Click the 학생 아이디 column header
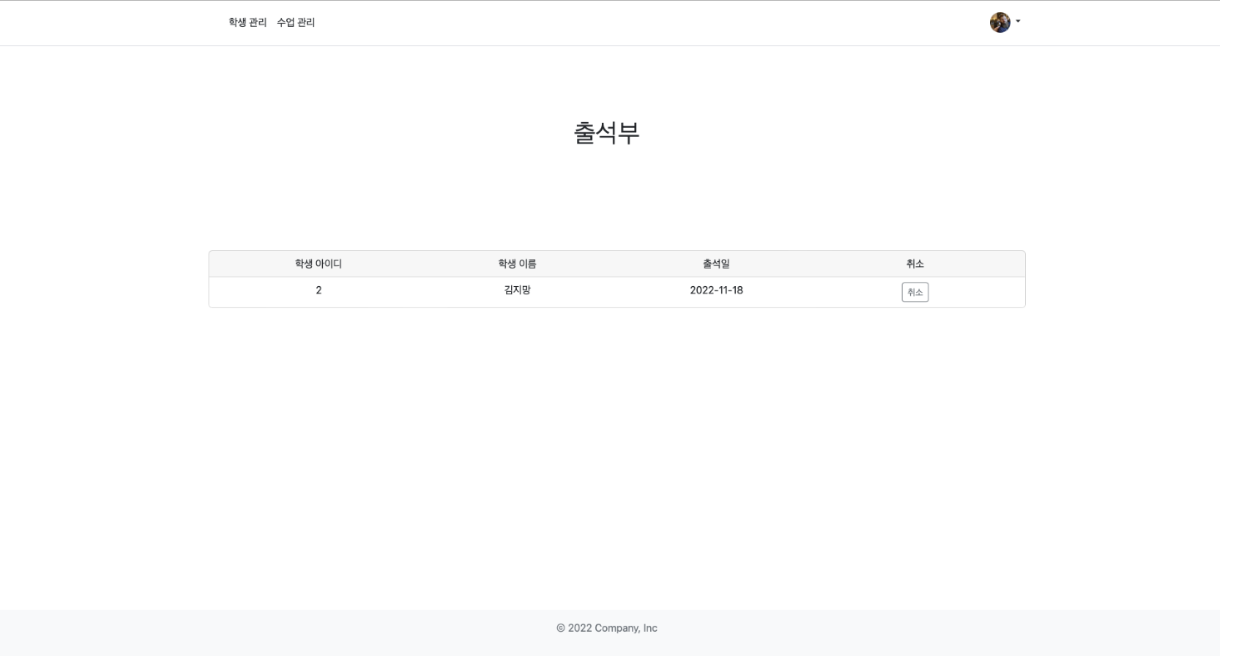Viewport: 1234px width, 660px height. click(x=318, y=264)
